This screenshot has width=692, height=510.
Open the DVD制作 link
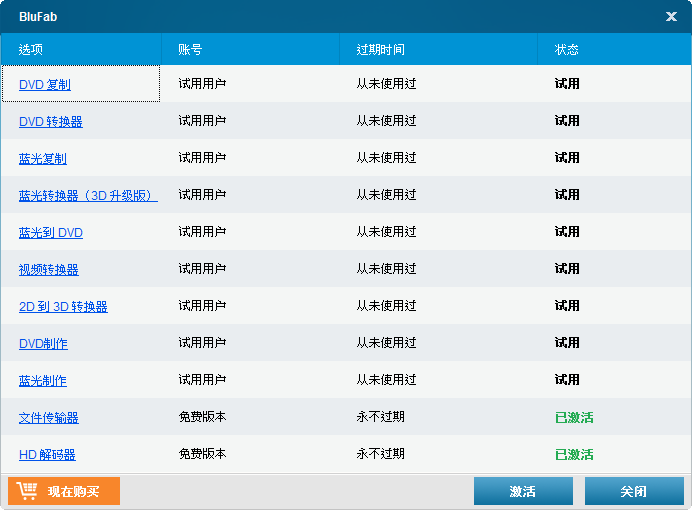(x=43, y=344)
